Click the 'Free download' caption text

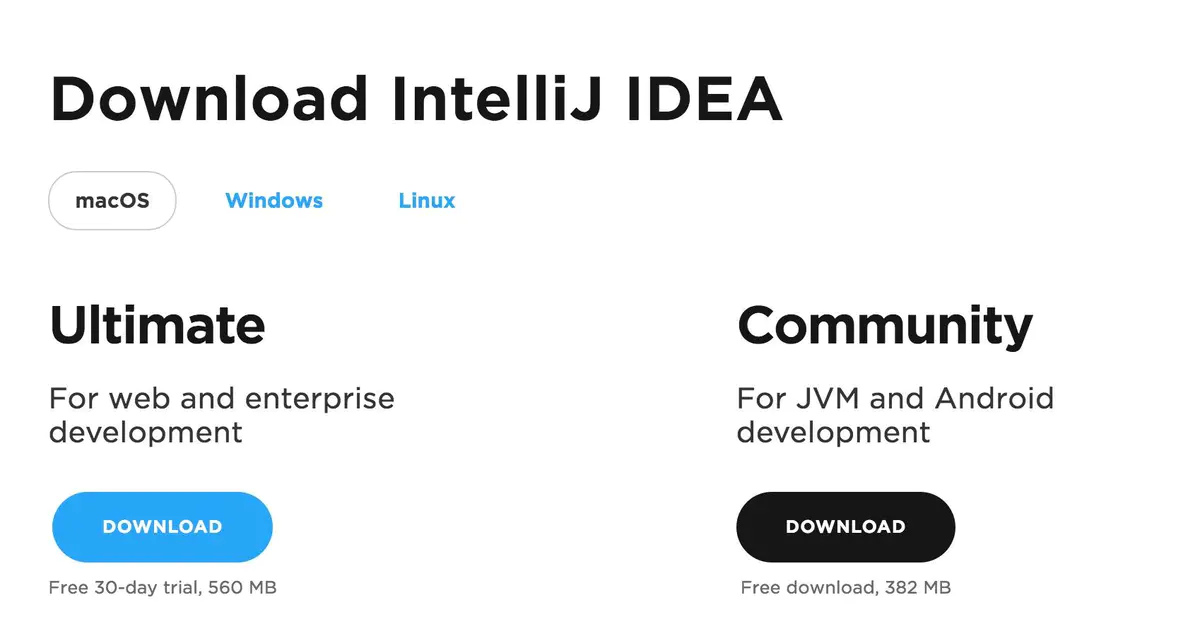[x=808, y=588]
